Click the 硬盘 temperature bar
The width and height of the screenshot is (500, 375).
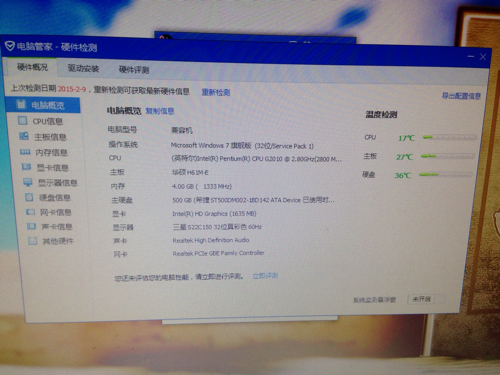(445, 174)
